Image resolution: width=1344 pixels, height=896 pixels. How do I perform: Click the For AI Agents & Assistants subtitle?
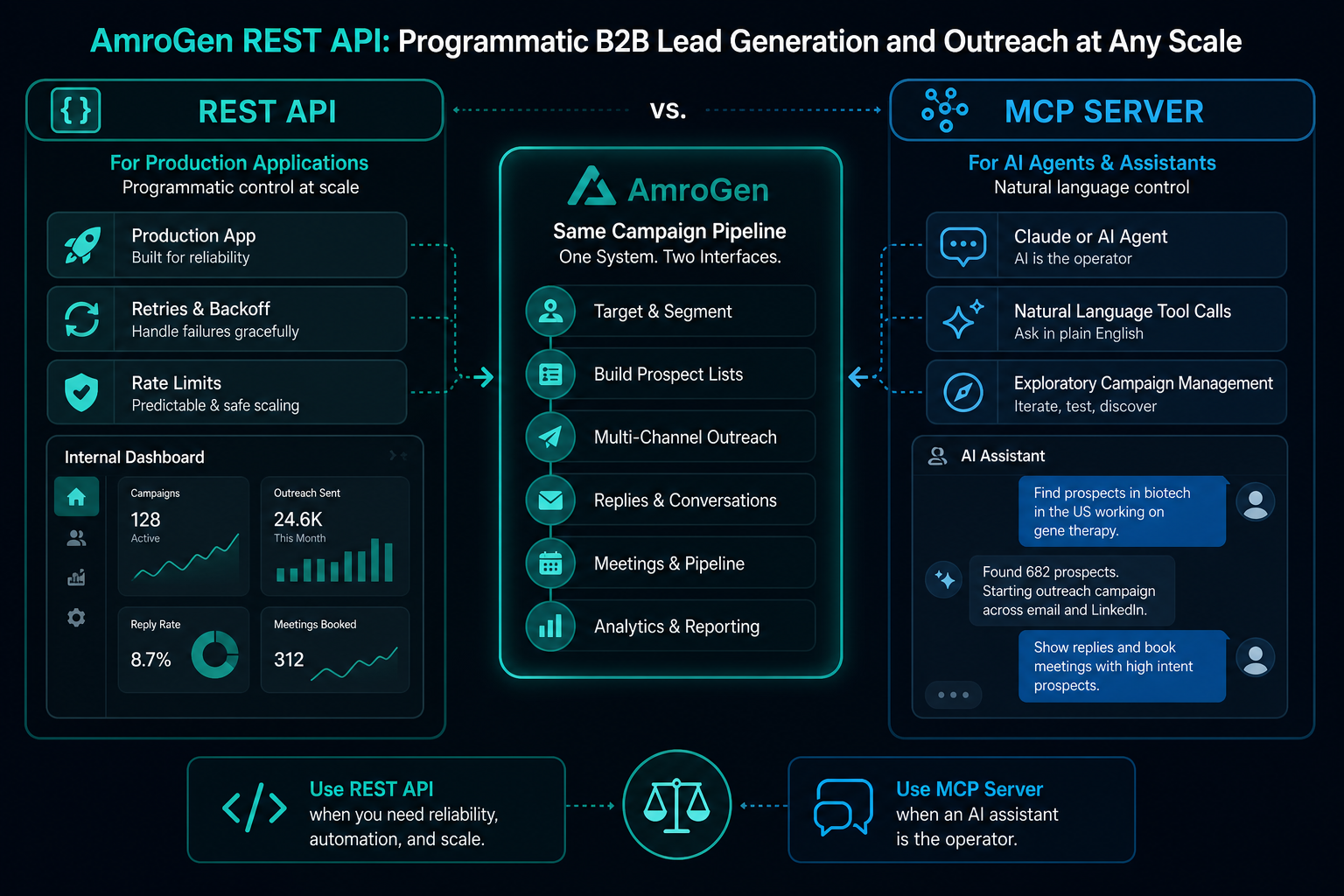coord(1092,163)
